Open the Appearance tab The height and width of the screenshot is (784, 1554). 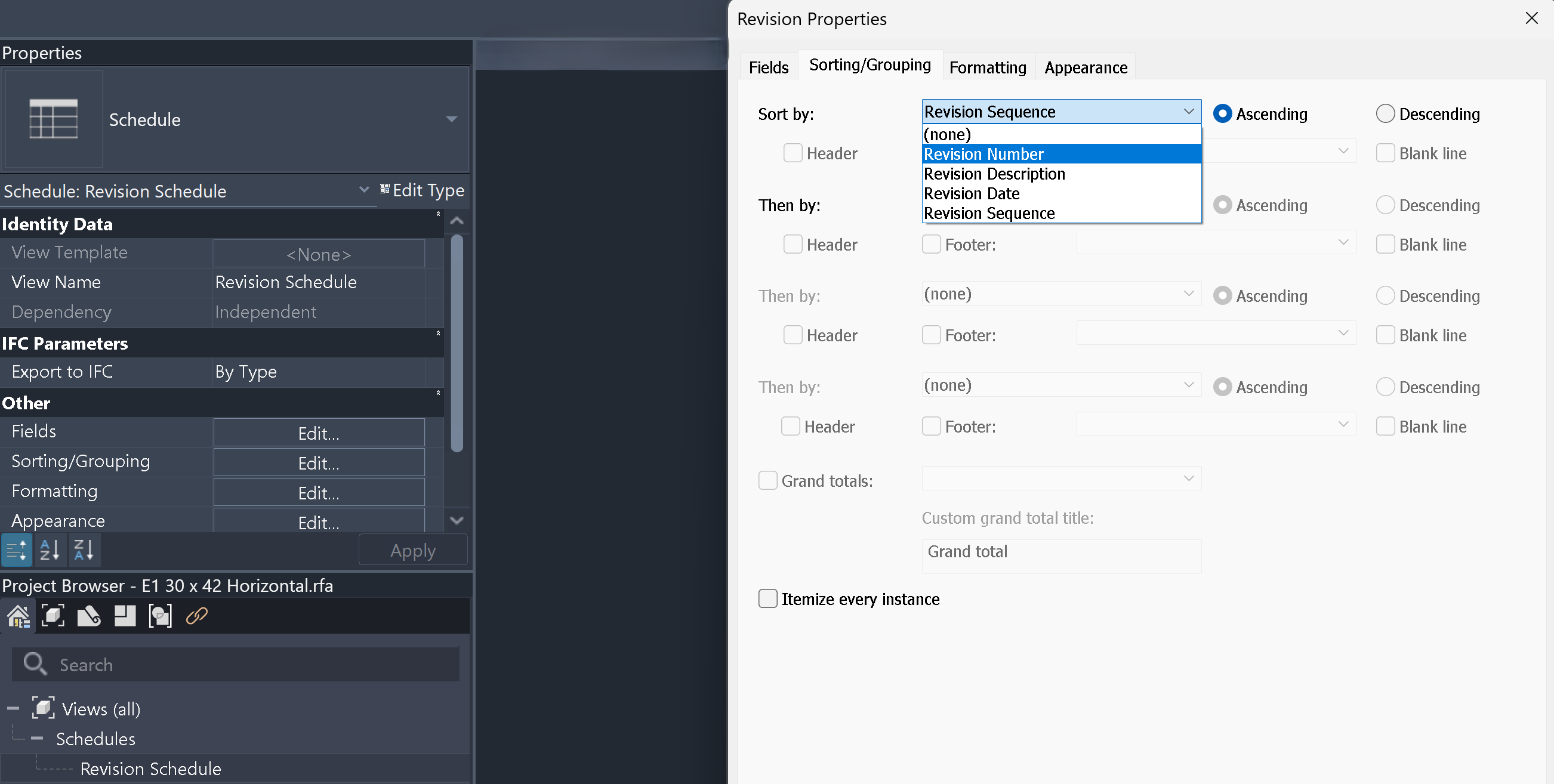[x=1086, y=67]
